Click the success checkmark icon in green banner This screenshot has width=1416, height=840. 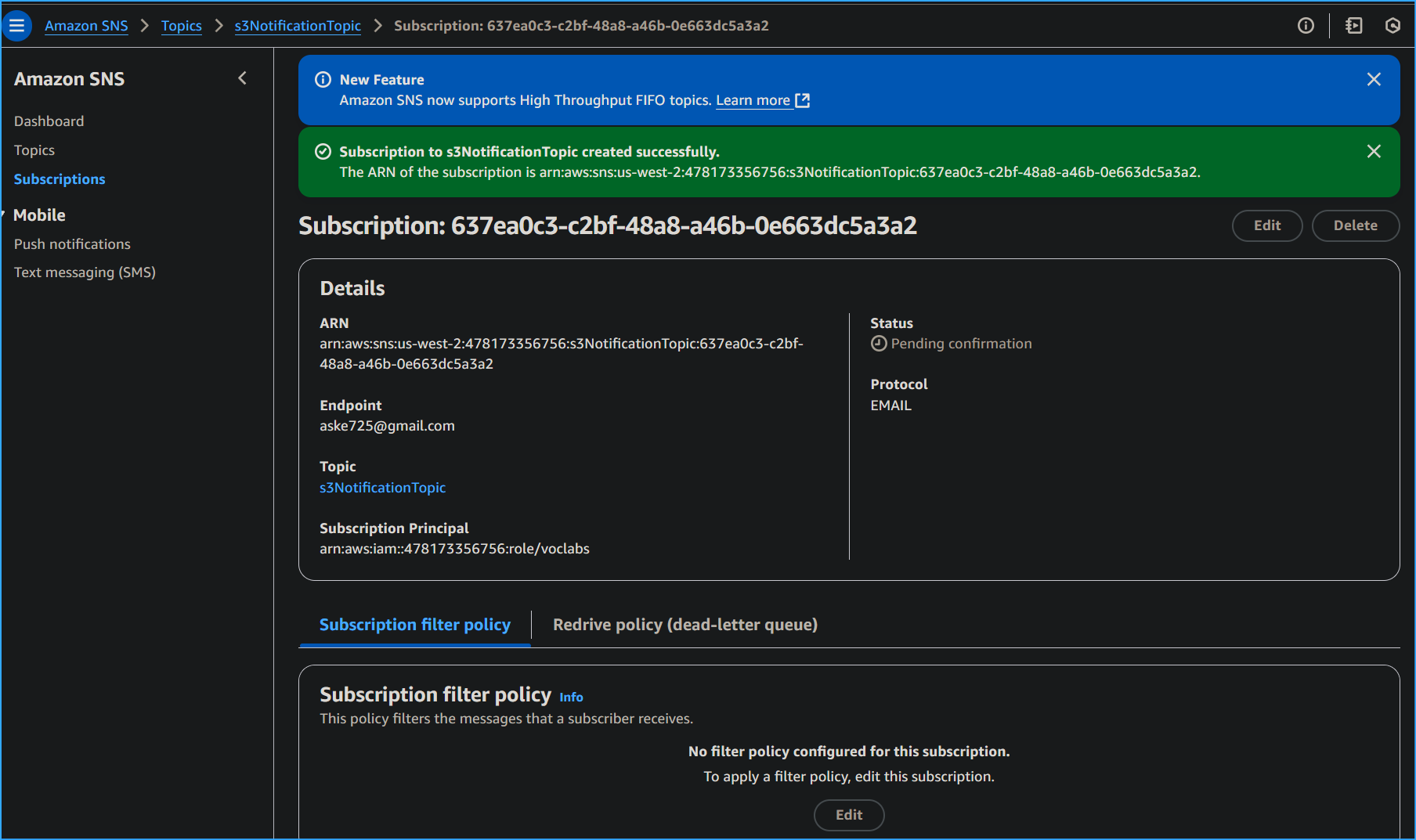323,151
